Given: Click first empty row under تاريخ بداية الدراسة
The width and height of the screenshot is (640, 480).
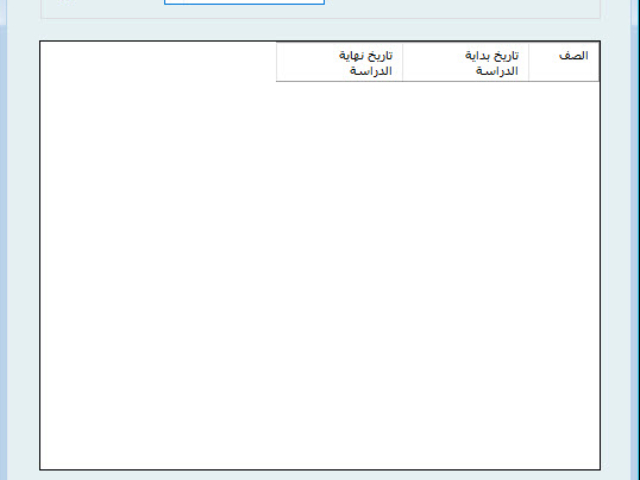Looking at the screenshot, I should 466,92.
